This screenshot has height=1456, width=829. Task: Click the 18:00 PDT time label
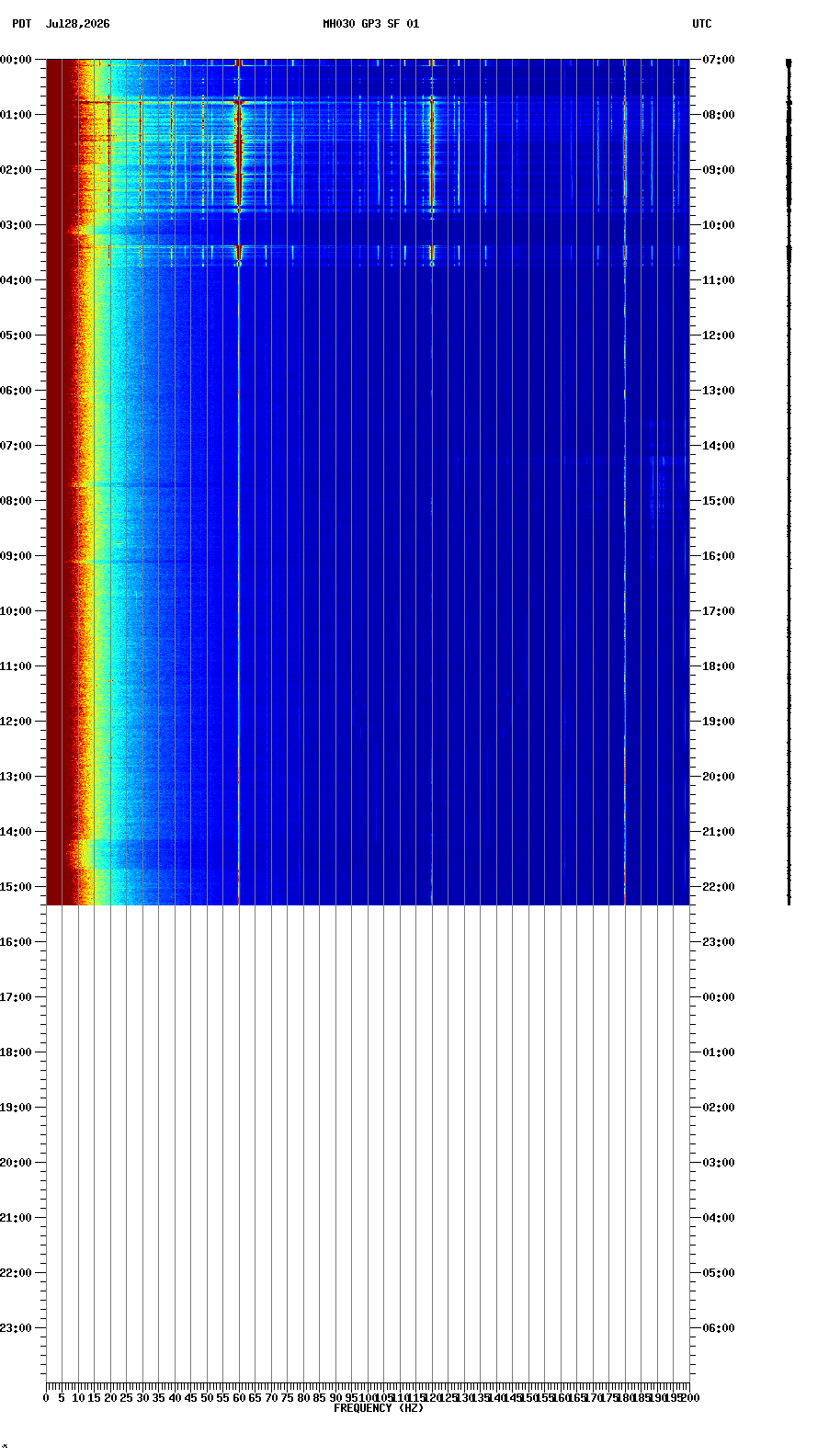coord(16,1052)
